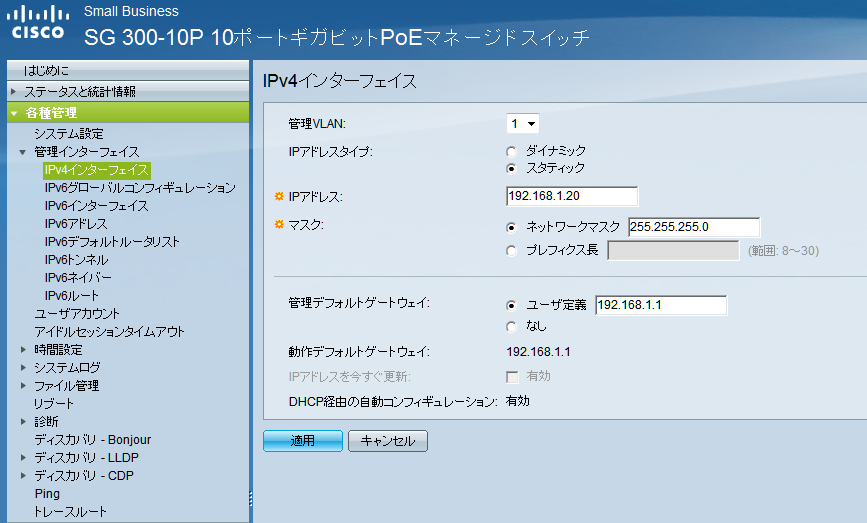Open IPv6デフォルトルータリスト page
This screenshot has height=523, width=867.
pos(112,242)
